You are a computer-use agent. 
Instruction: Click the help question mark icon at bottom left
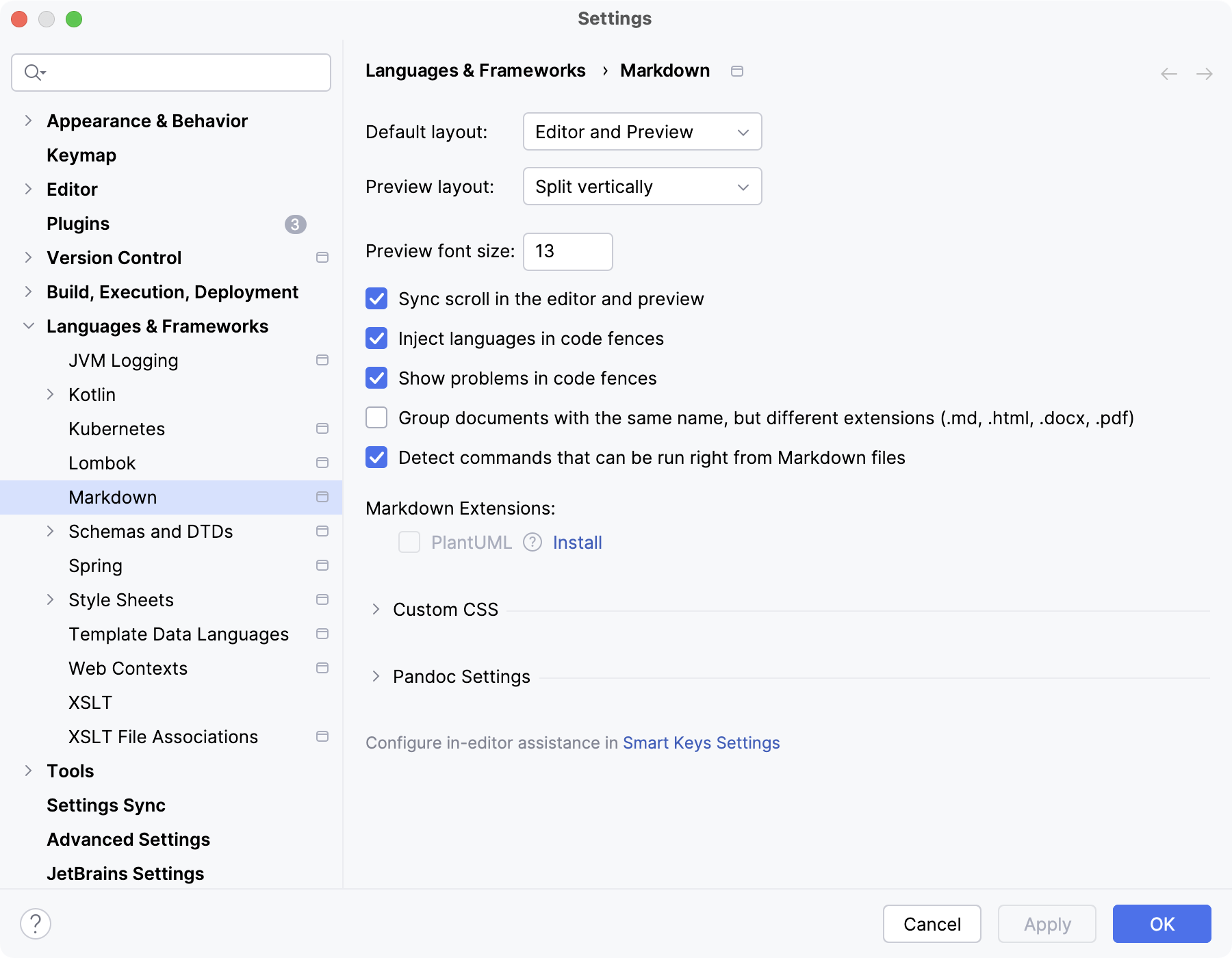click(x=36, y=924)
